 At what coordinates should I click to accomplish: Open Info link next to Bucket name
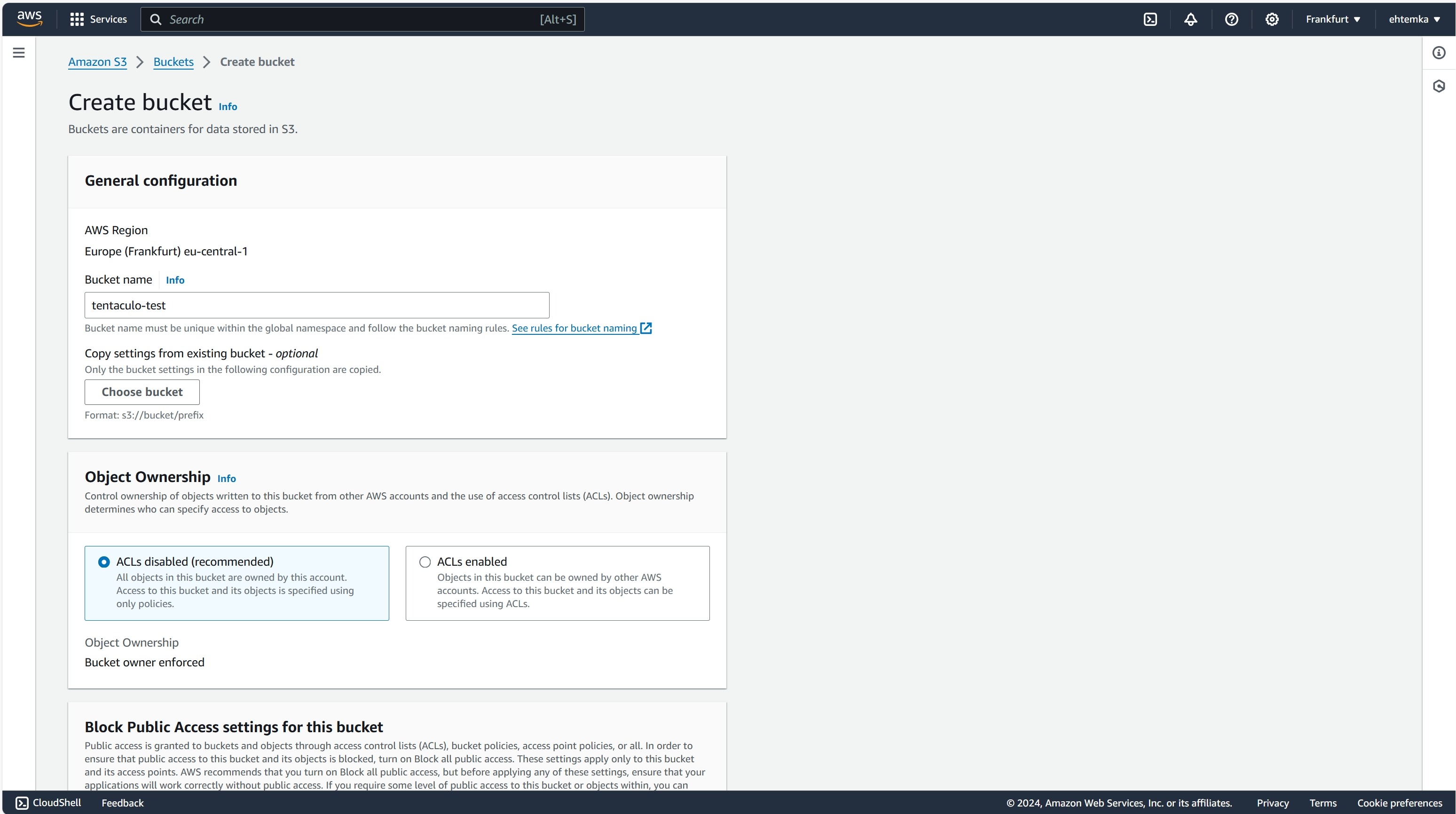click(174, 280)
